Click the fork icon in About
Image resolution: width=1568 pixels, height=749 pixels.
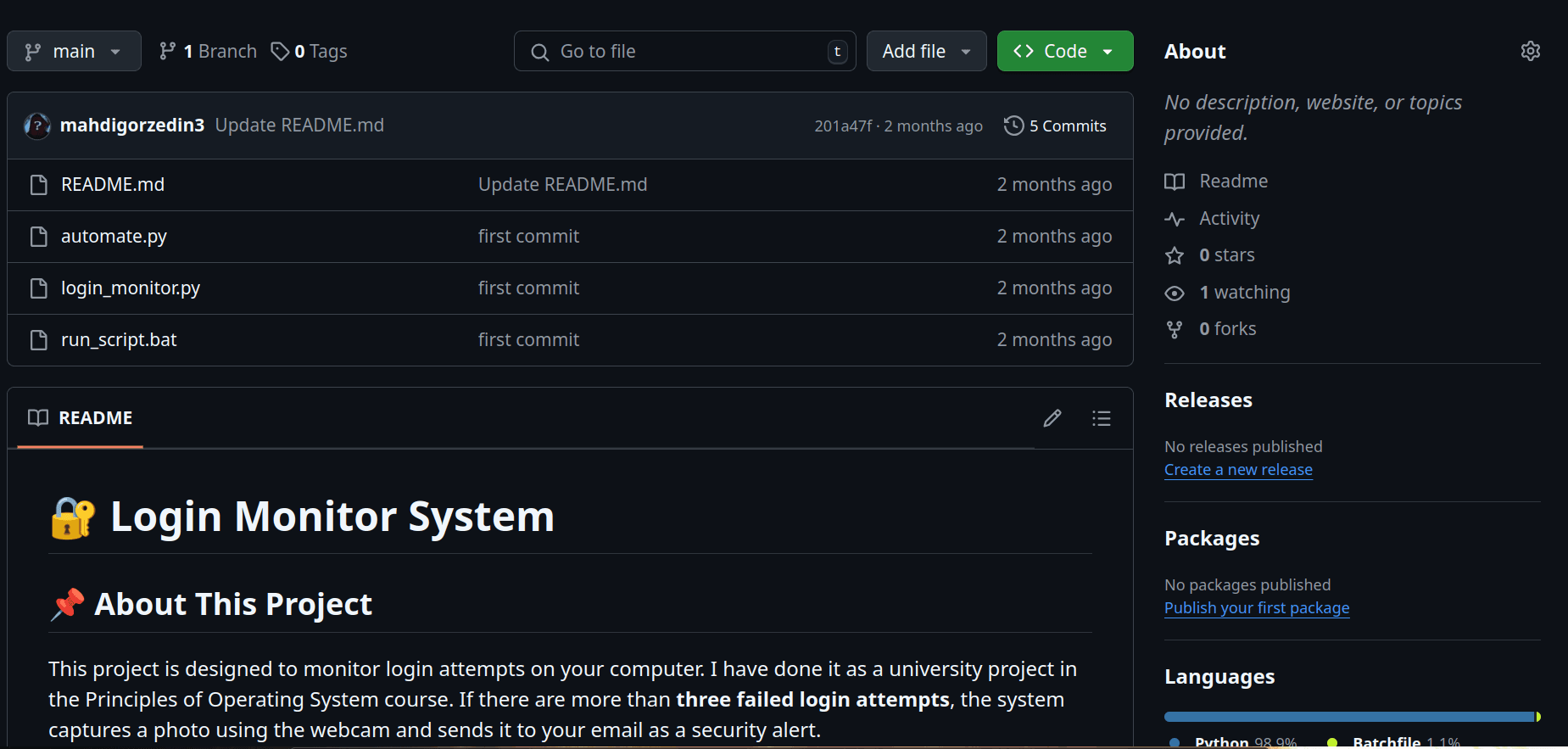(1175, 329)
